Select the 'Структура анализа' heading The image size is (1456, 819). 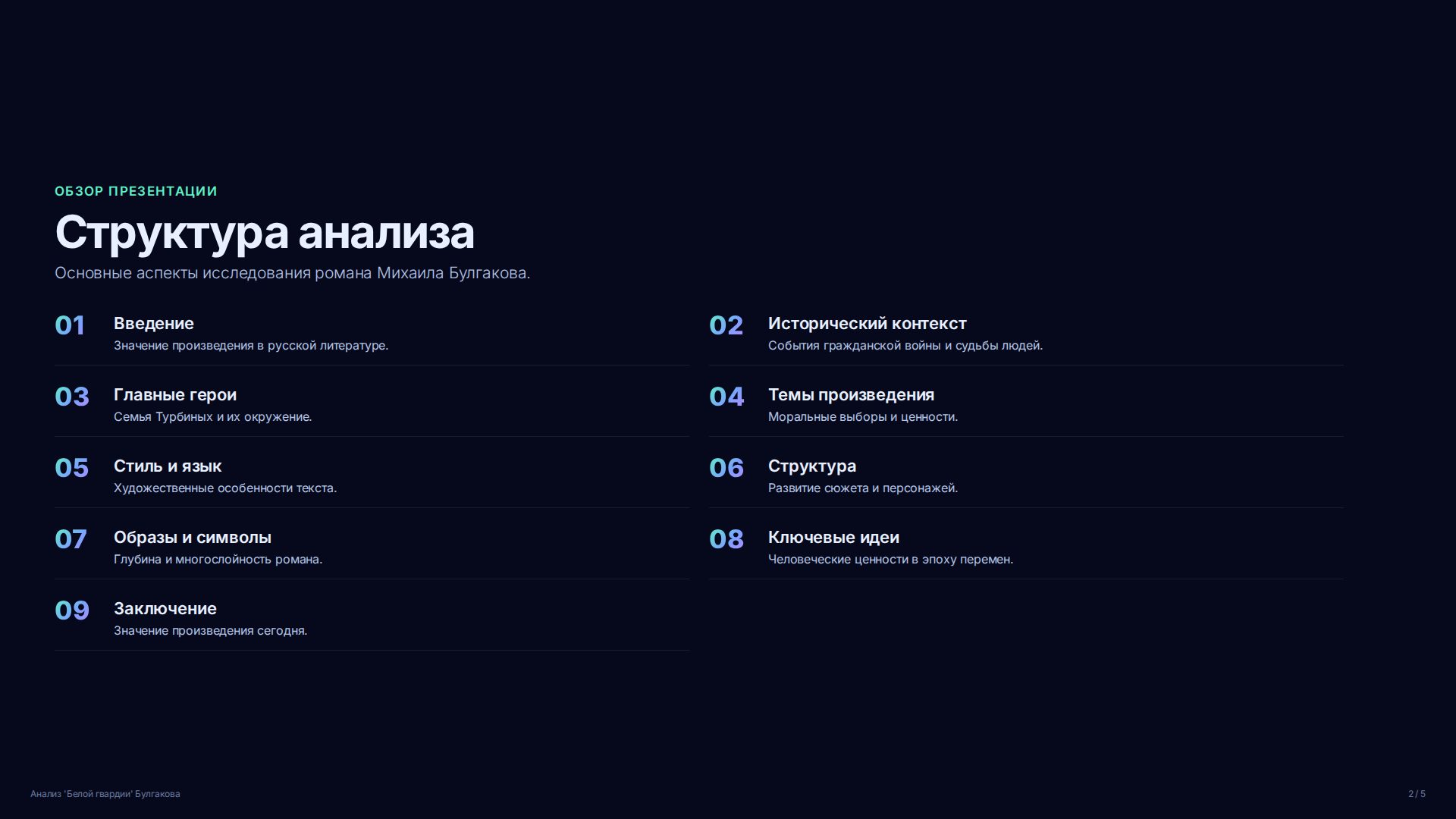pos(265,233)
